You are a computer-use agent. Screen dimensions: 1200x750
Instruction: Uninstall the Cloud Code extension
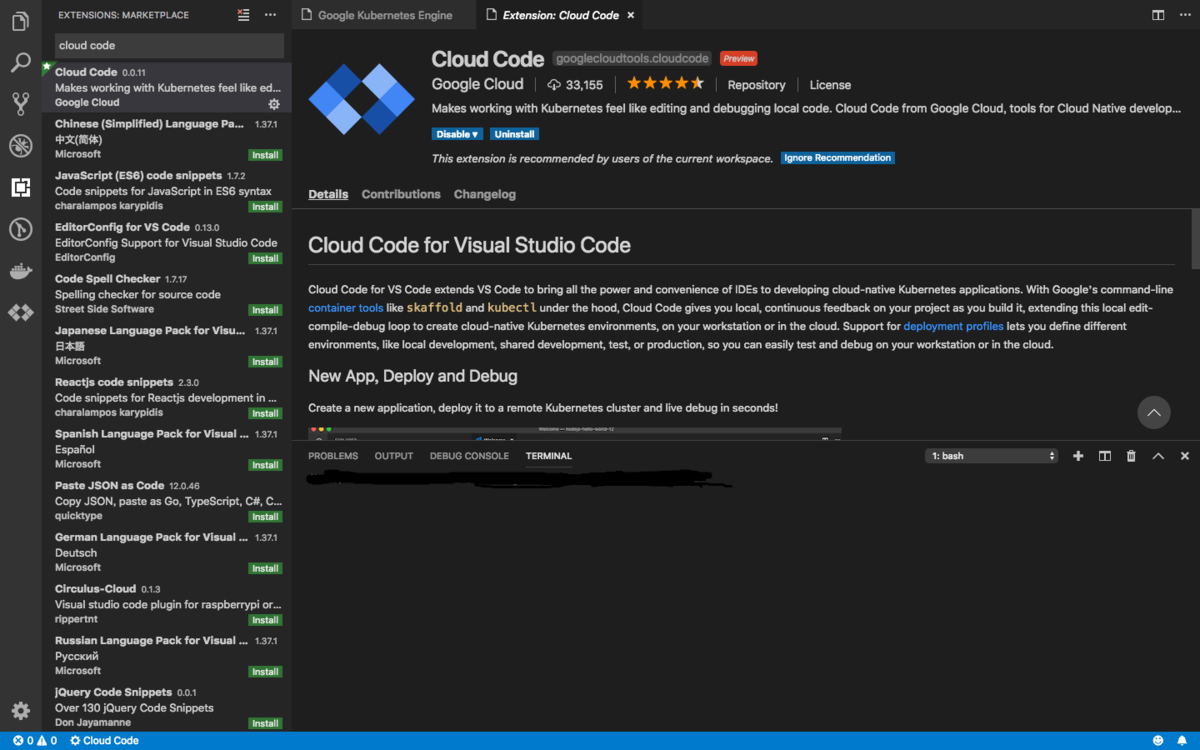pos(514,133)
